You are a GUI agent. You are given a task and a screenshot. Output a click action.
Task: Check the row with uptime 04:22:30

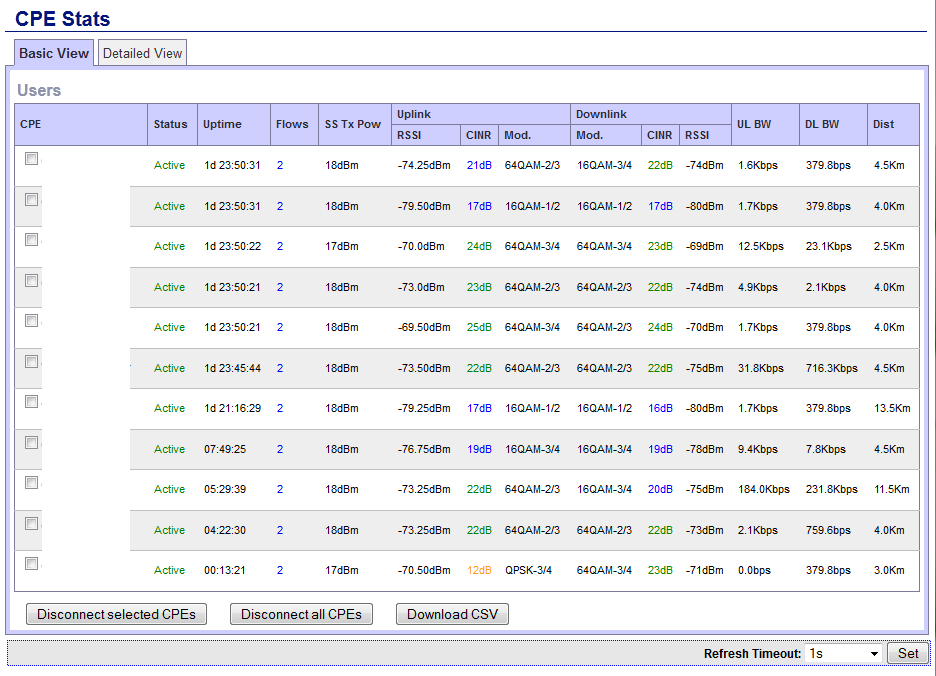[x=32, y=524]
